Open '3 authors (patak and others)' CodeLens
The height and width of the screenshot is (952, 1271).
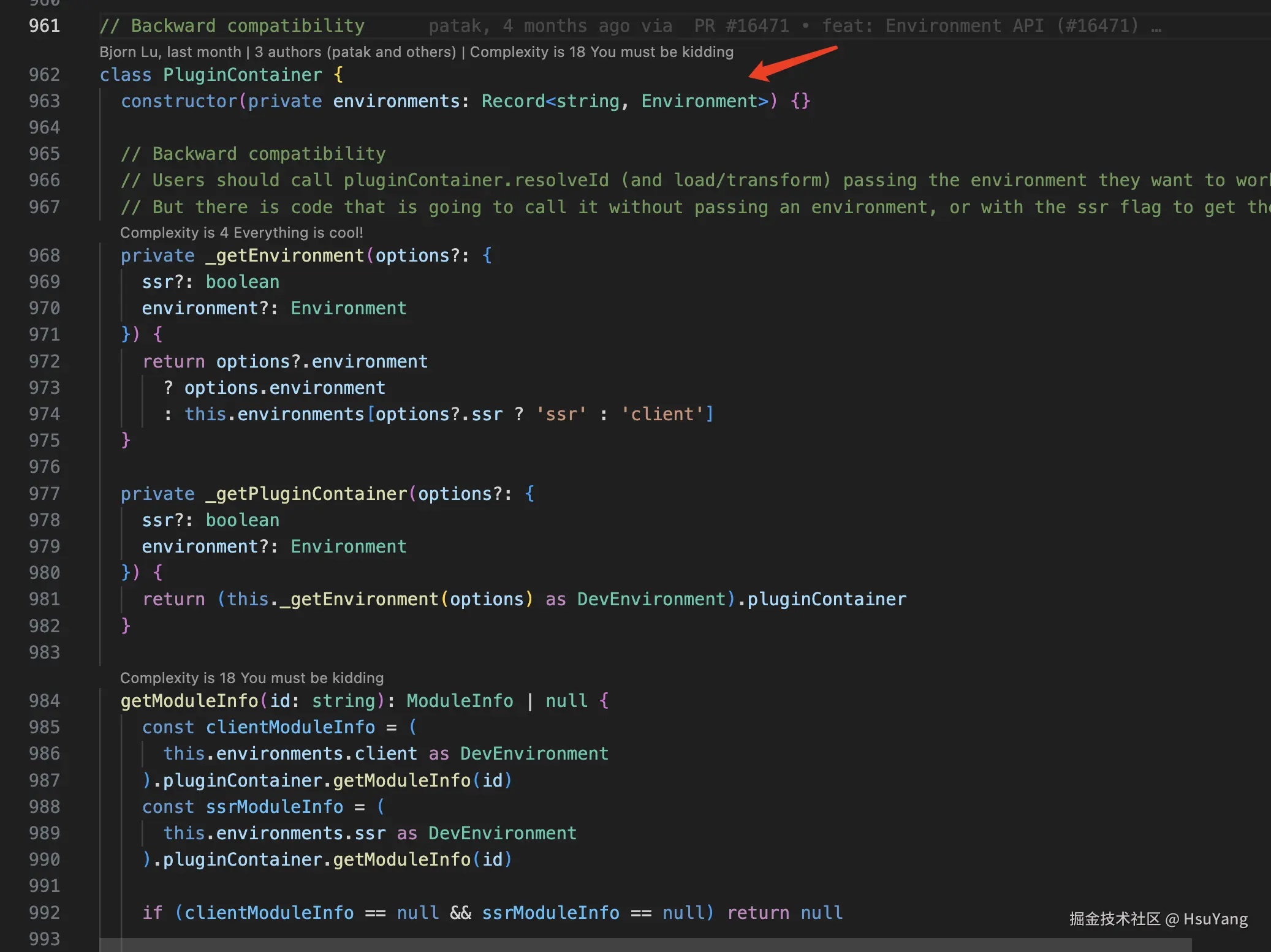click(355, 52)
